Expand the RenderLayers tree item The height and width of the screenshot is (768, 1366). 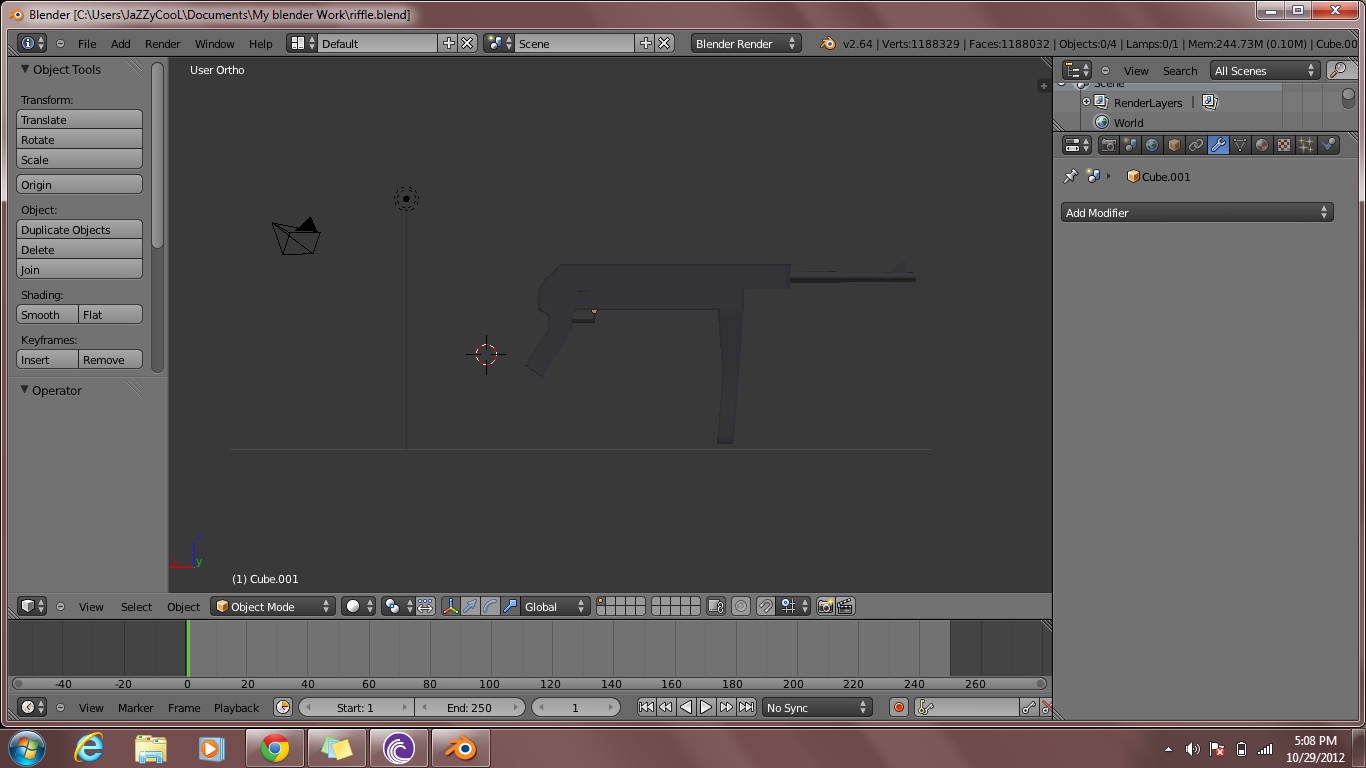1086,102
